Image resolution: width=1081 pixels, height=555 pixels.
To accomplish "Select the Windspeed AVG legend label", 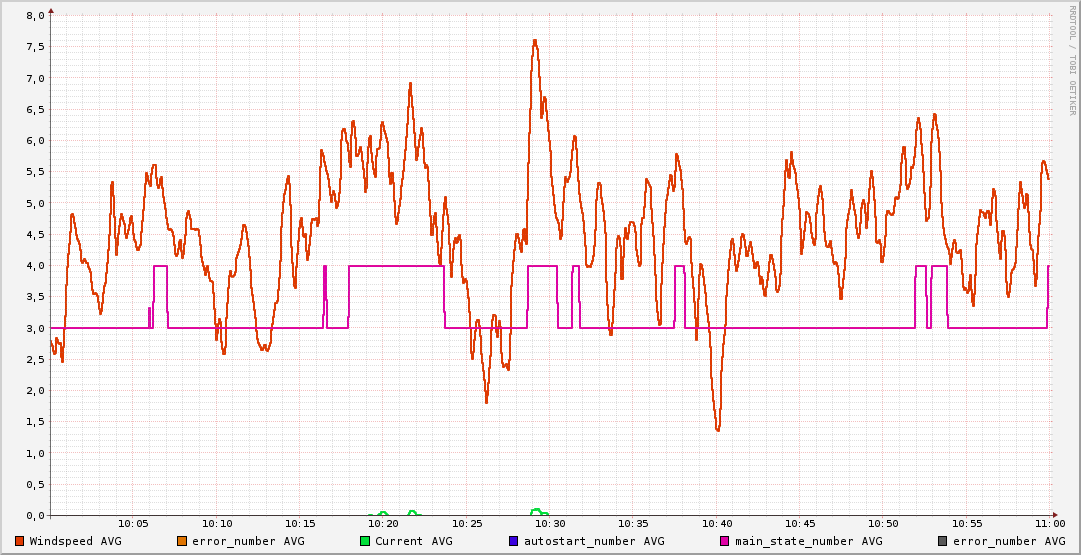I will 75,541.
